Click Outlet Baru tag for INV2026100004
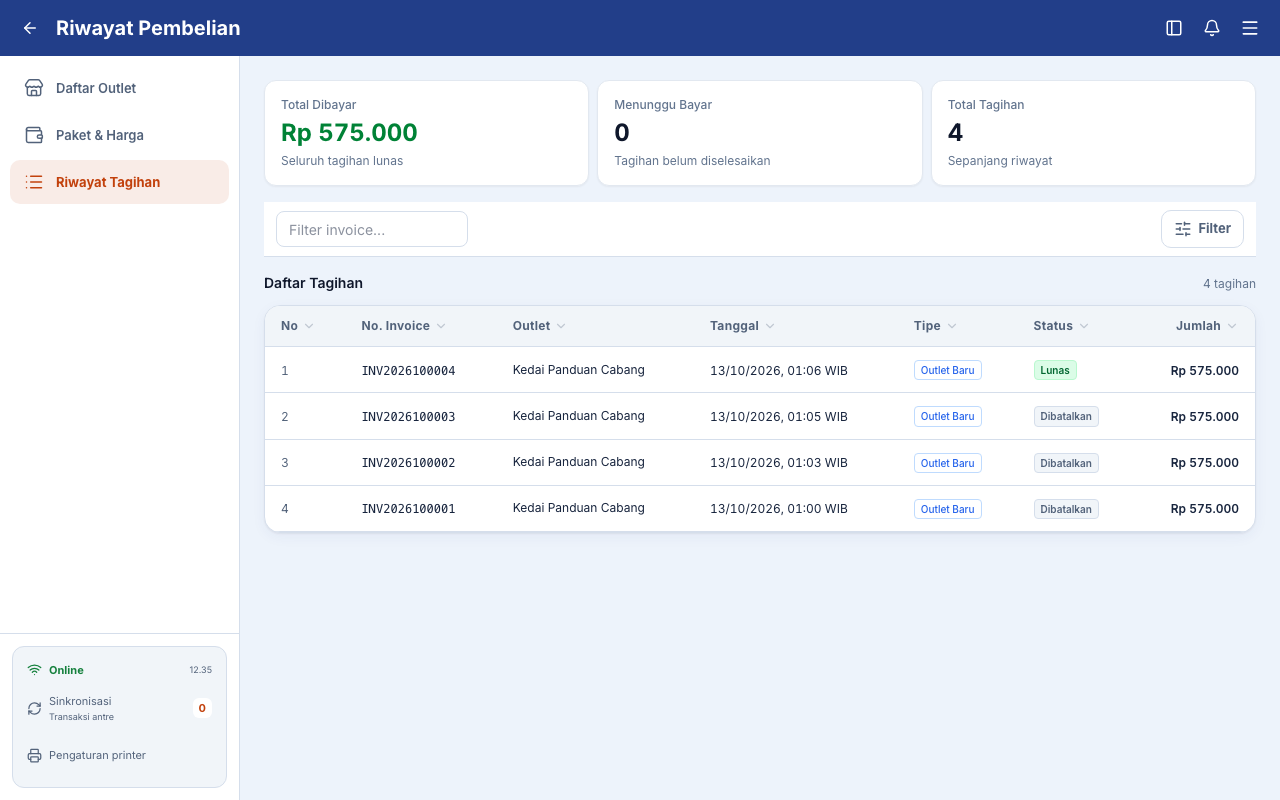 [x=948, y=370]
